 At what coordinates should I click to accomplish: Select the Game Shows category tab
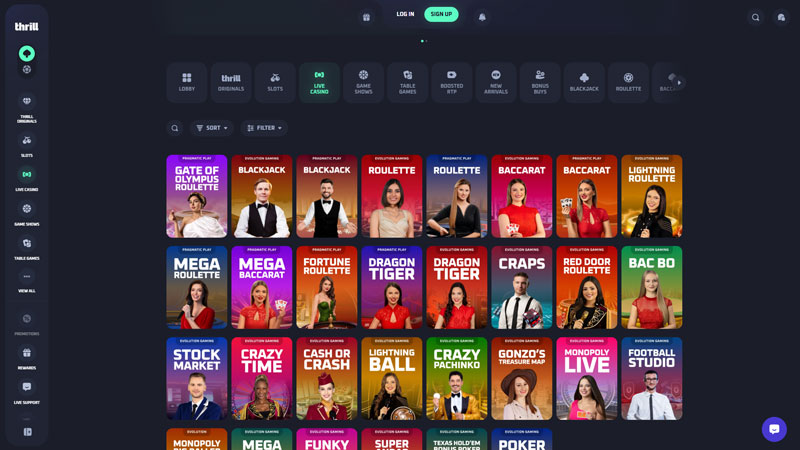[363, 83]
